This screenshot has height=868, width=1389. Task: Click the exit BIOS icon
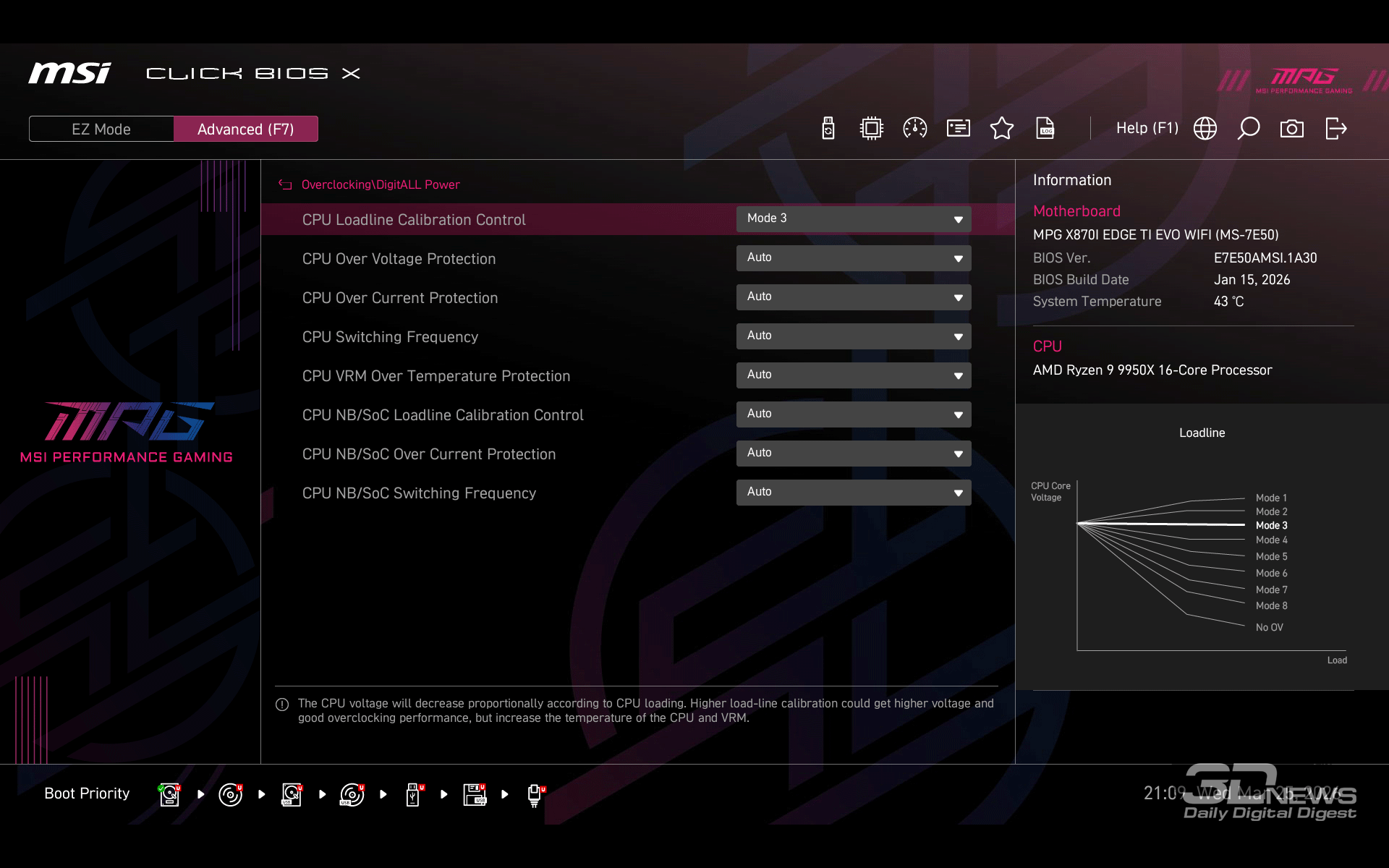(x=1335, y=129)
